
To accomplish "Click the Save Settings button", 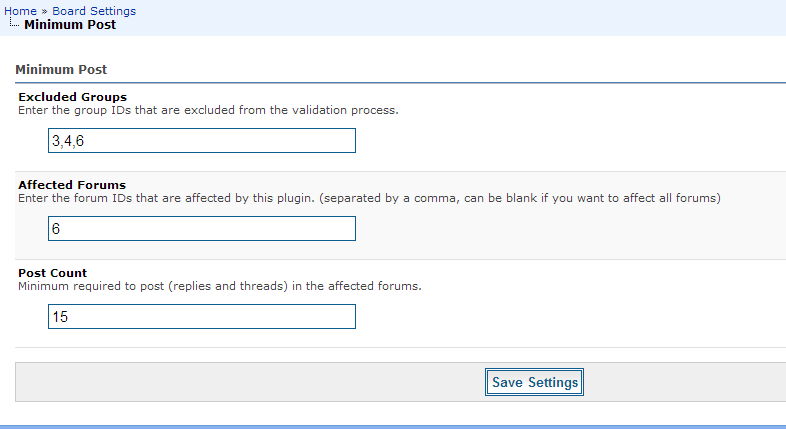I will [x=535, y=382].
